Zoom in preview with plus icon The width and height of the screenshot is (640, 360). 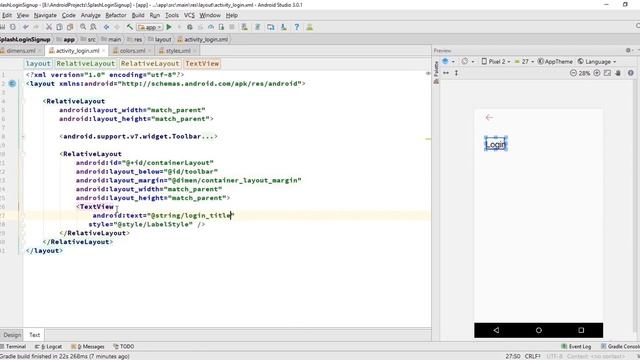pyautogui.click(x=597, y=73)
